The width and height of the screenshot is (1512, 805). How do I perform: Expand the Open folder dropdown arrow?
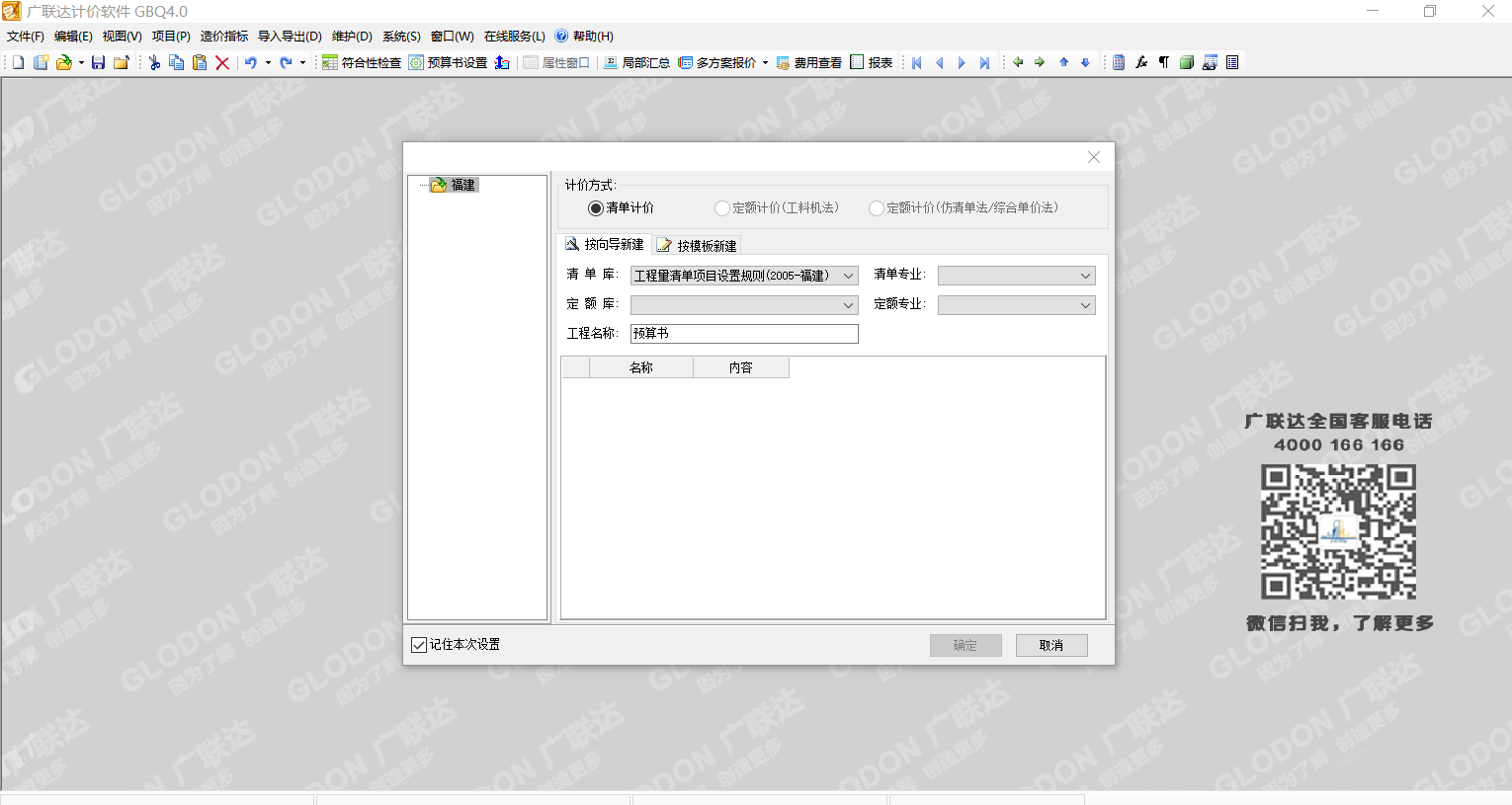pyautogui.click(x=81, y=62)
